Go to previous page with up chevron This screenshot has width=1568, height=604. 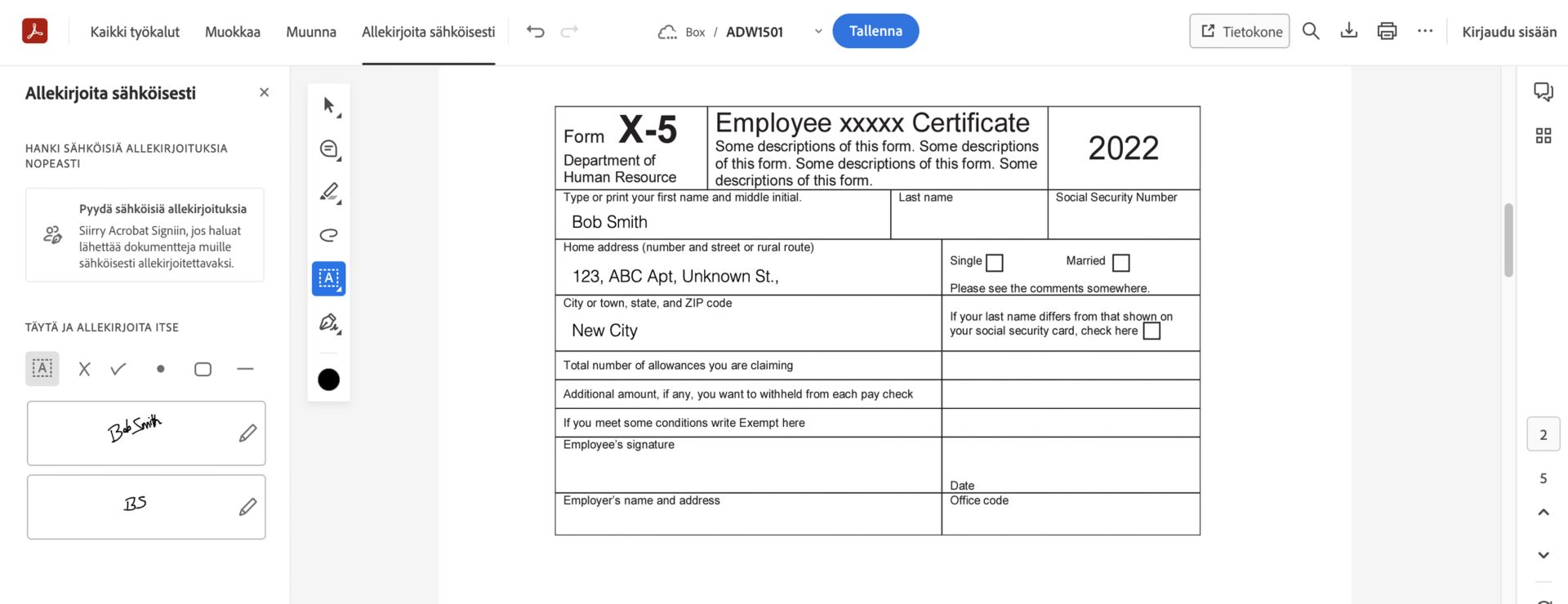[x=1543, y=513]
